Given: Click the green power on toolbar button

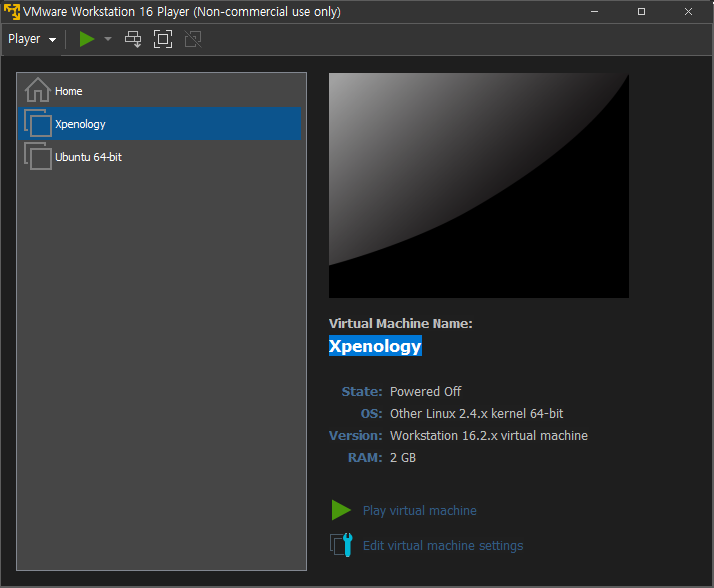Looking at the screenshot, I should coord(87,39).
